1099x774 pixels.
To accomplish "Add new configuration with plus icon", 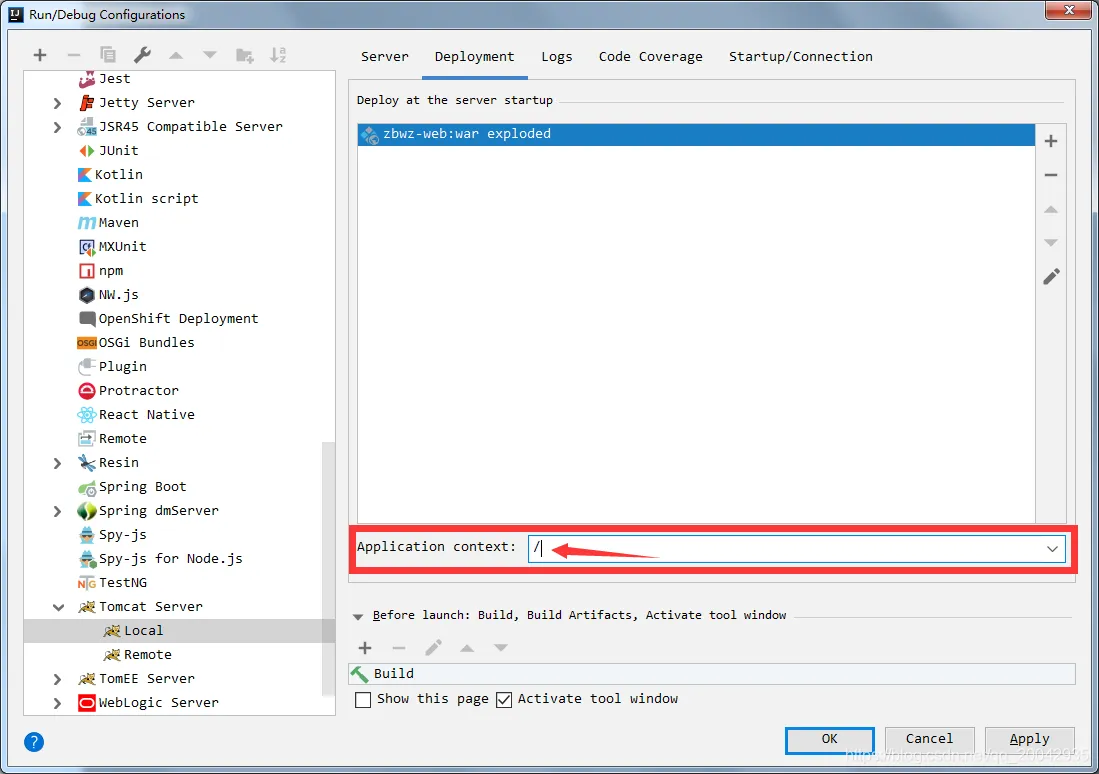I will (x=40, y=55).
